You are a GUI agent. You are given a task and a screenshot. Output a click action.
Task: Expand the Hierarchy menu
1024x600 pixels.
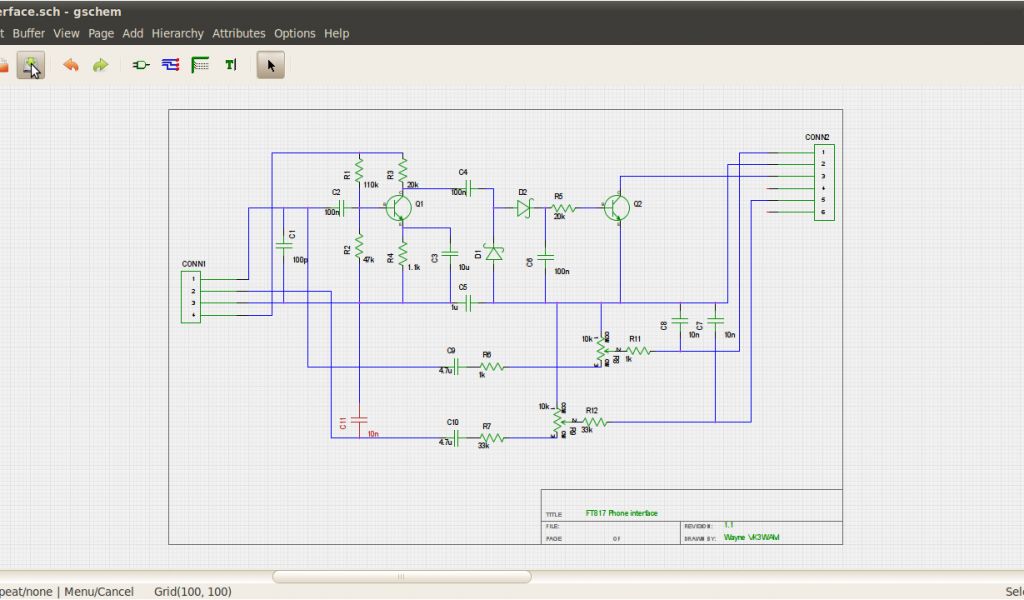click(x=177, y=33)
